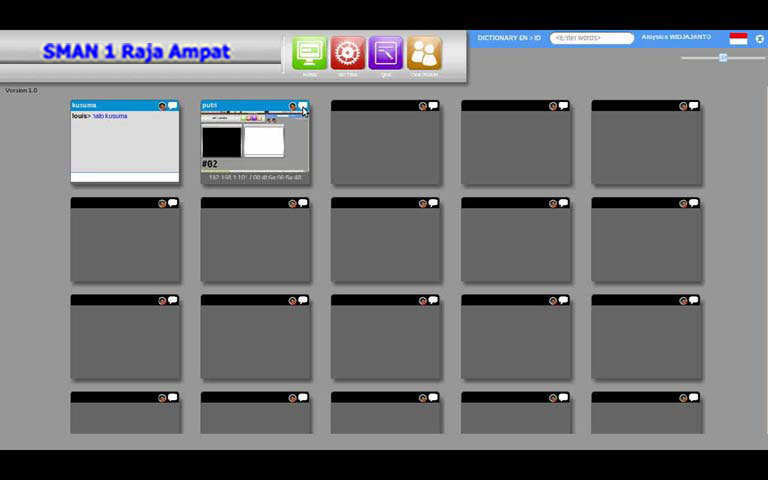Open the purple Quiz icon
The height and width of the screenshot is (480, 768).
tap(386, 53)
